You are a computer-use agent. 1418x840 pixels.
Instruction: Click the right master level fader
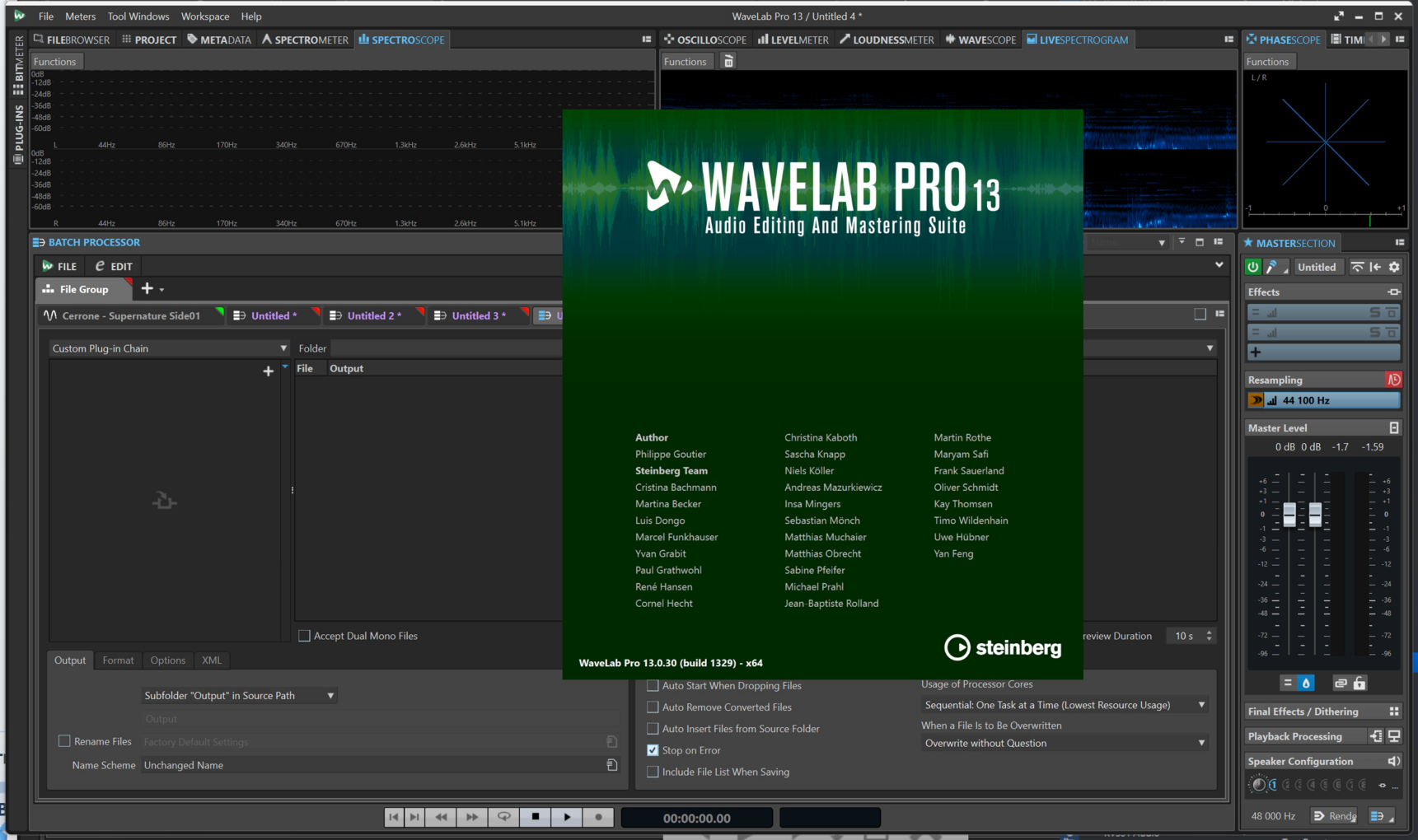(1315, 515)
